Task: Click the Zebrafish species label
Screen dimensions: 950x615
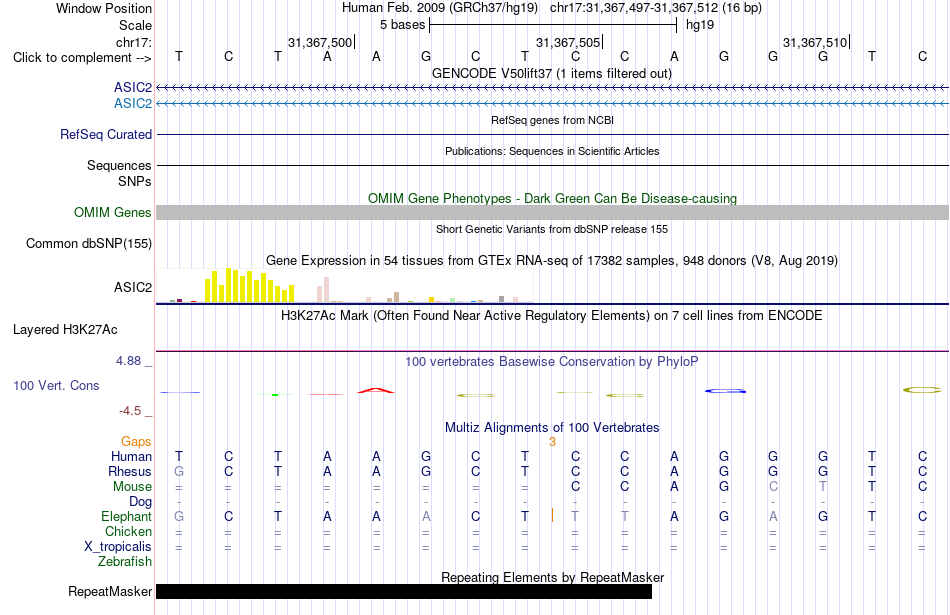Action: tap(125, 562)
